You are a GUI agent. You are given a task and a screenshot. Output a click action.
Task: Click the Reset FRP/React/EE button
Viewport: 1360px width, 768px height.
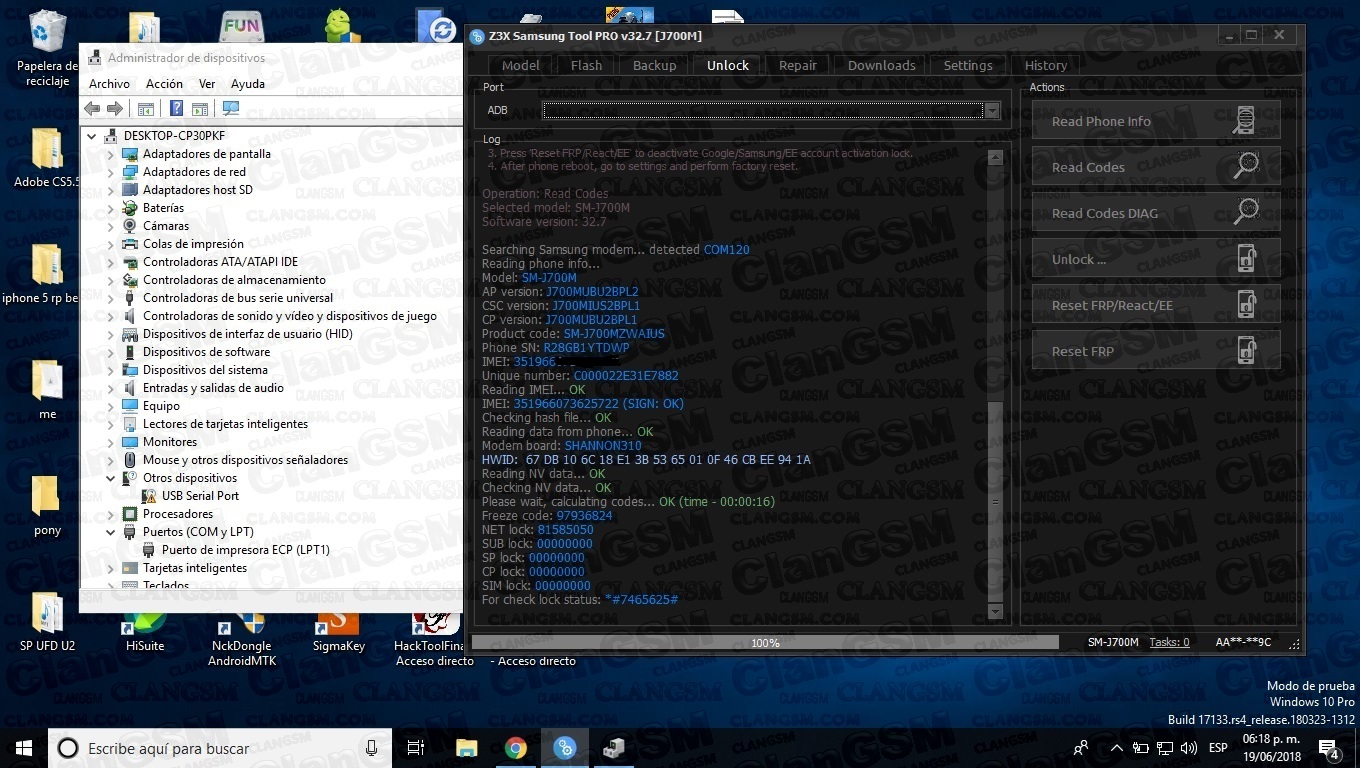pyautogui.click(x=1156, y=305)
